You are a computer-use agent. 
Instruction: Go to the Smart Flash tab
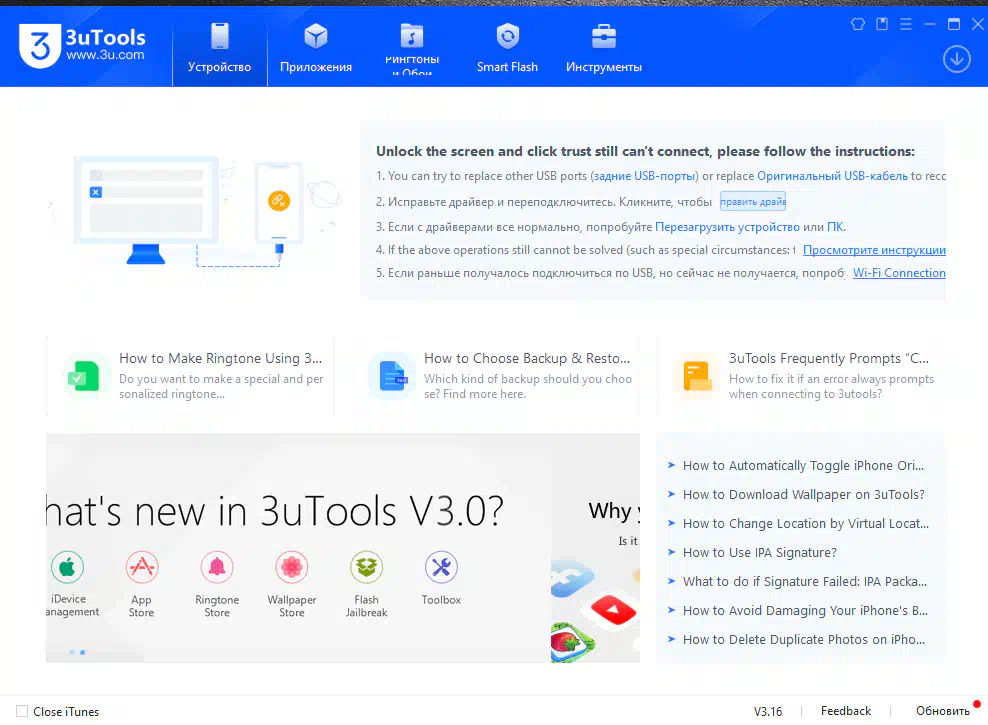(x=507, y=47)
